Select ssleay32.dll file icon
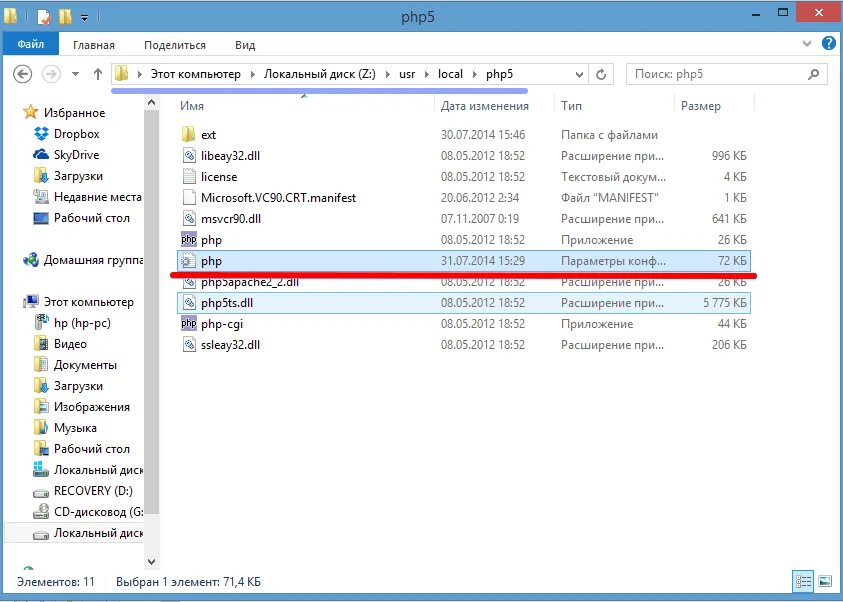Viewport: 843px width, 602px height. tap(189, 345)
